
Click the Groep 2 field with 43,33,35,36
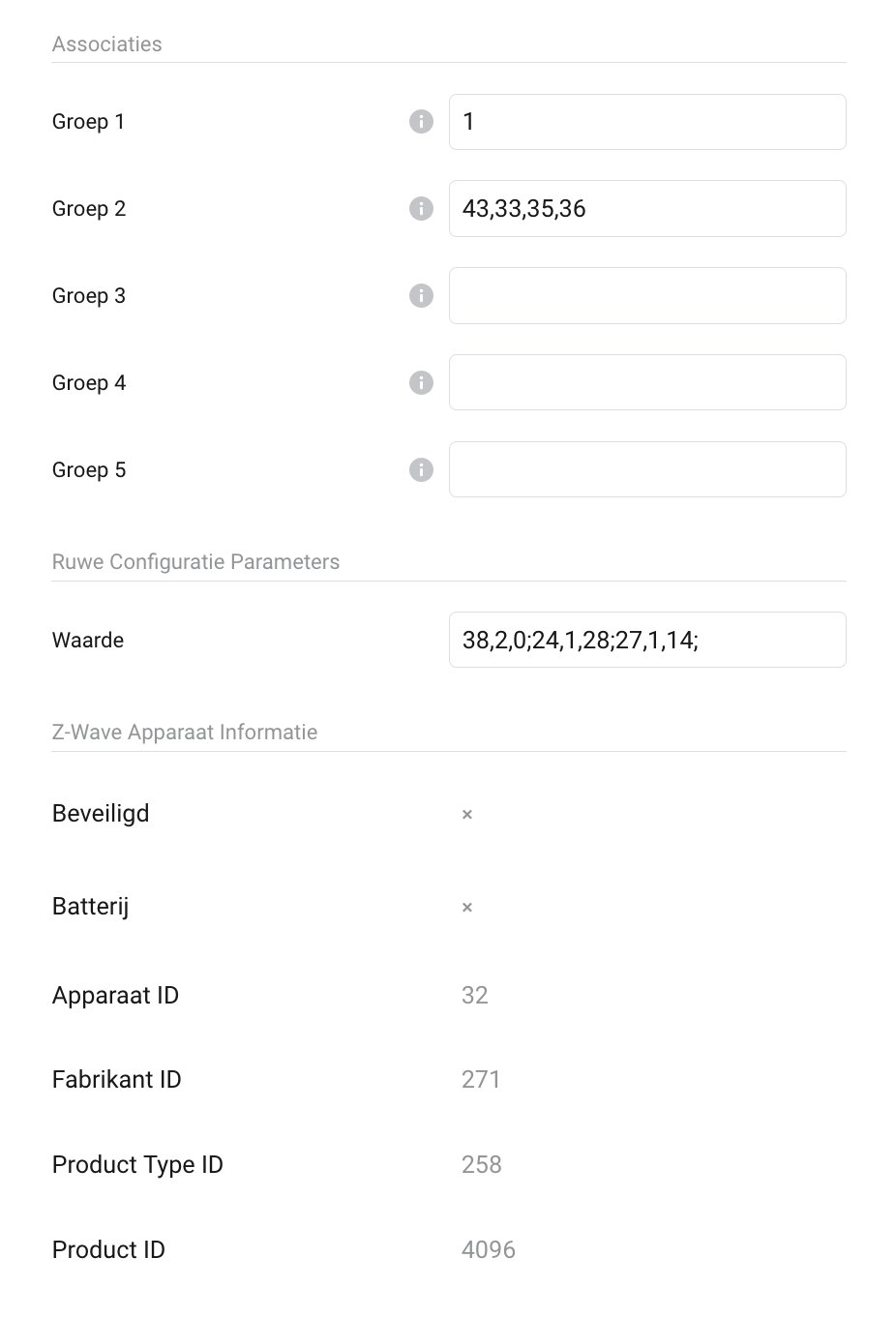(x=647, y=209)
